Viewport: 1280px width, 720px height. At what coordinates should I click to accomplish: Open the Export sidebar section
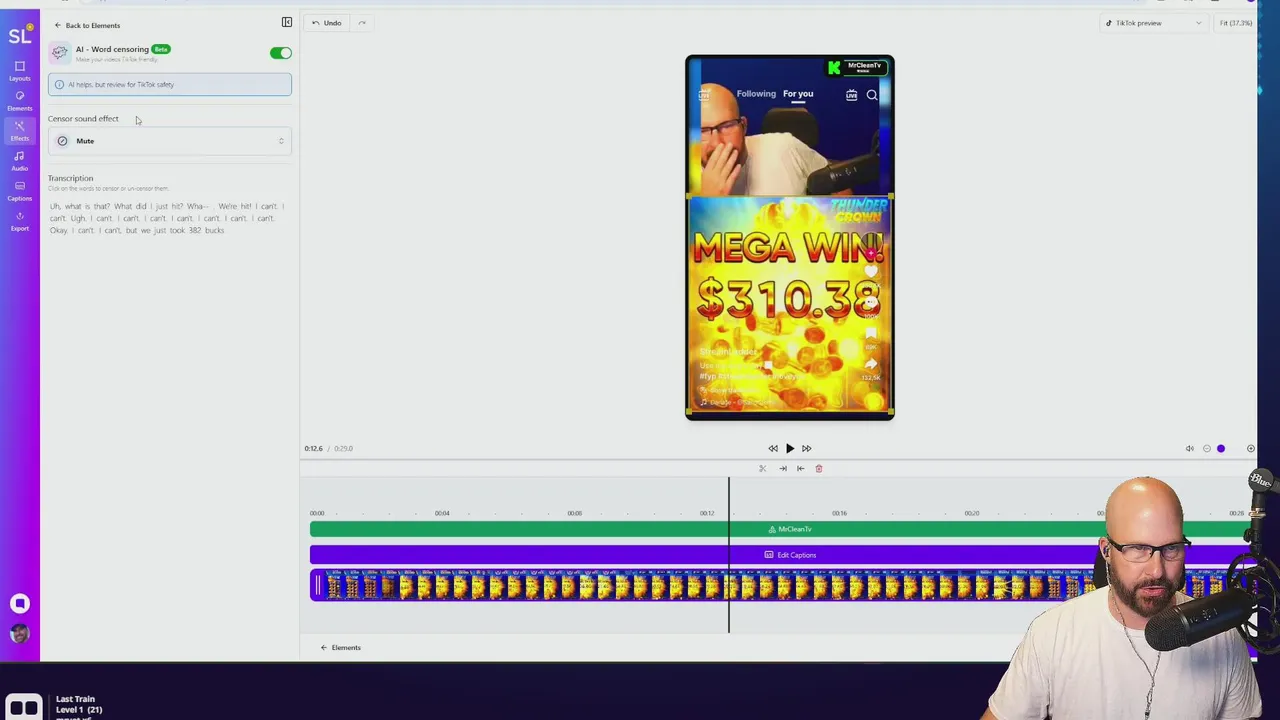pos(19,220)
